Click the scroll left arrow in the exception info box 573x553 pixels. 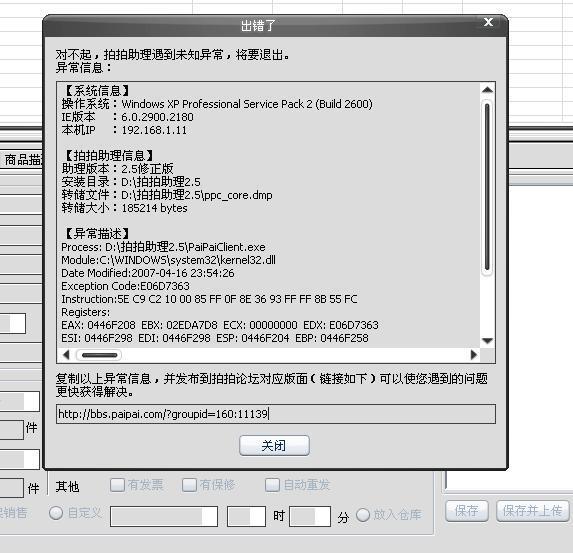tap(66, 355)
